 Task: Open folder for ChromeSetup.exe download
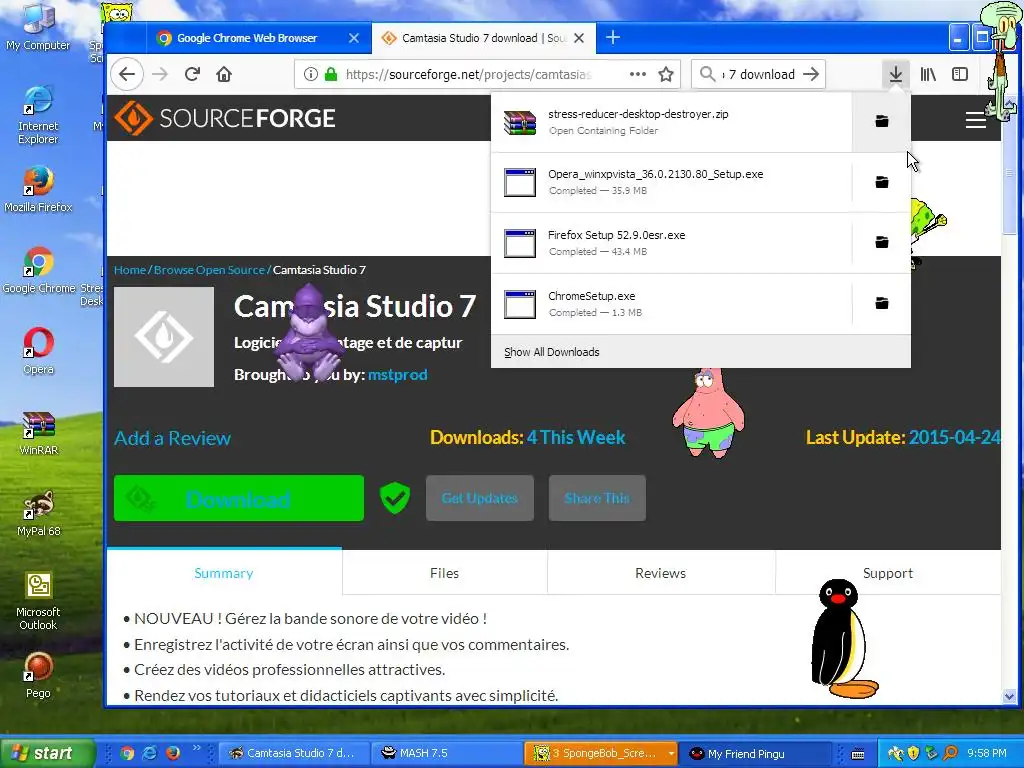pyautogui.click(x=882, y=303)
